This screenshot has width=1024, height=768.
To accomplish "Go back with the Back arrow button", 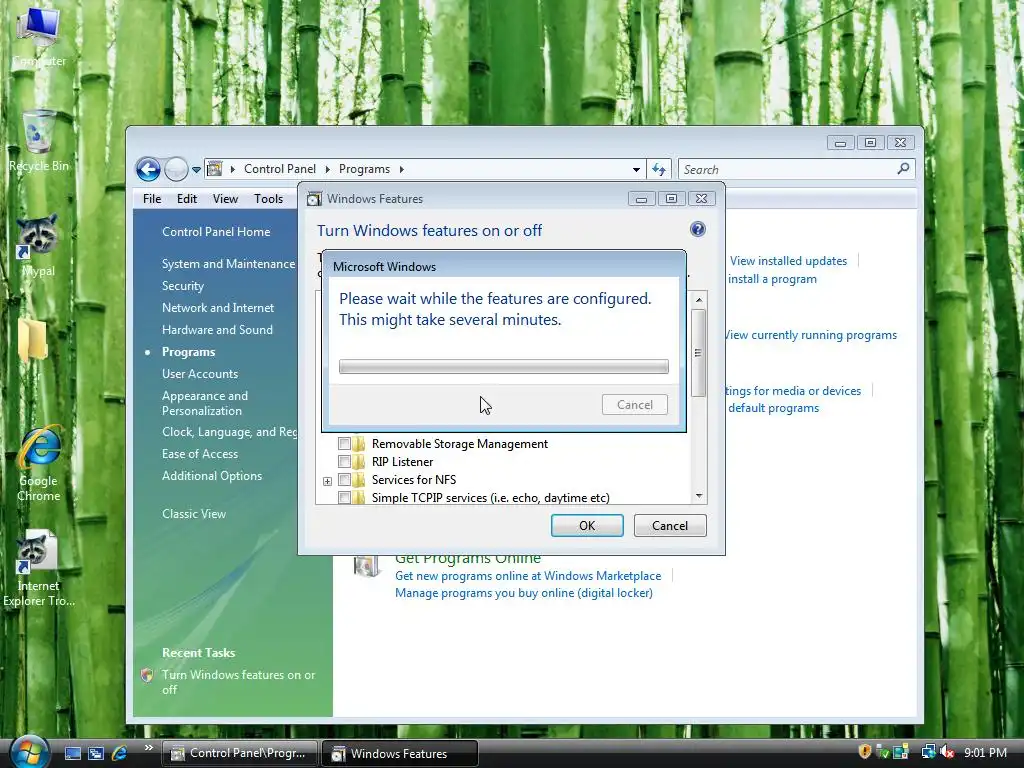I will coord(148,169).
